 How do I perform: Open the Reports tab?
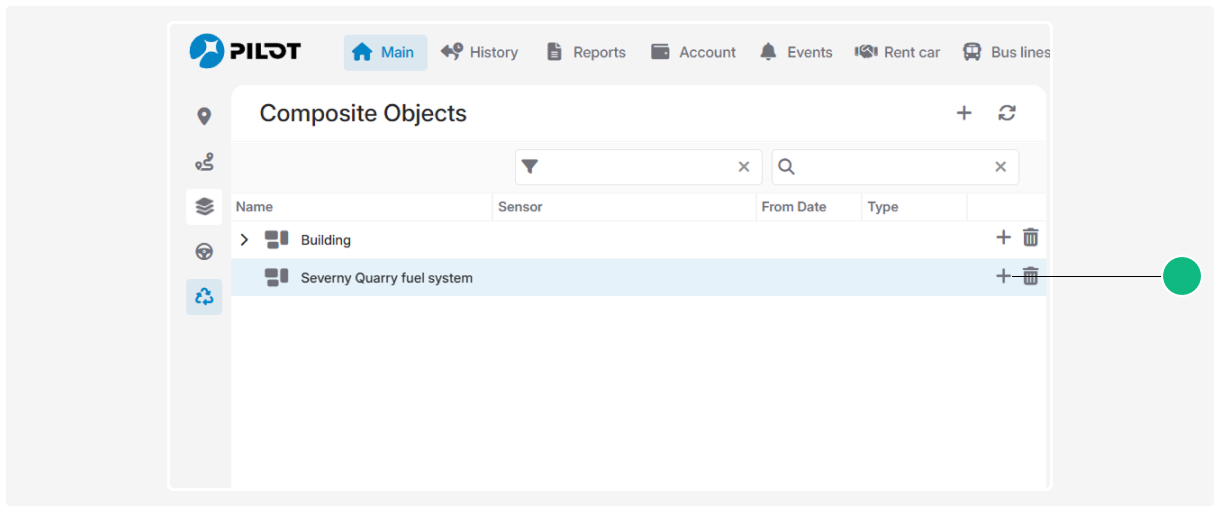586,52
